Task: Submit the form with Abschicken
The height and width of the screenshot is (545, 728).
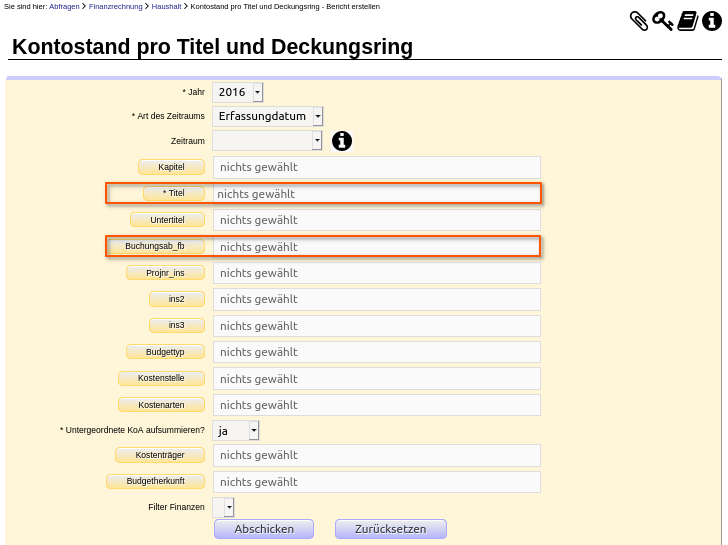Action: (x=264, y=529)
